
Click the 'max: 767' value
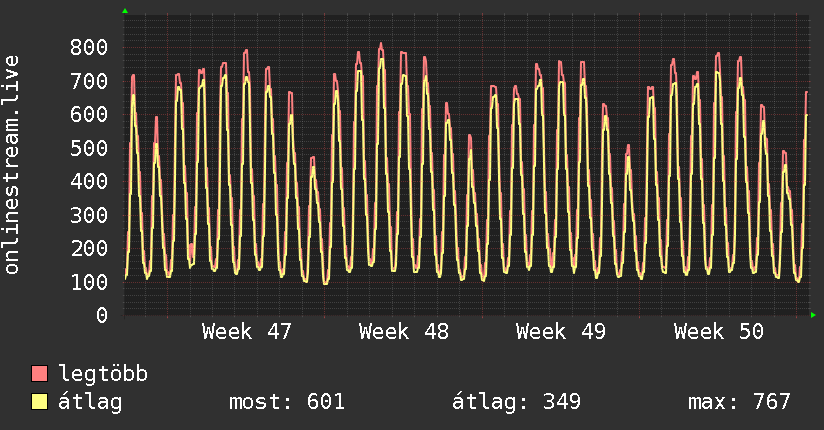point(739,402)
